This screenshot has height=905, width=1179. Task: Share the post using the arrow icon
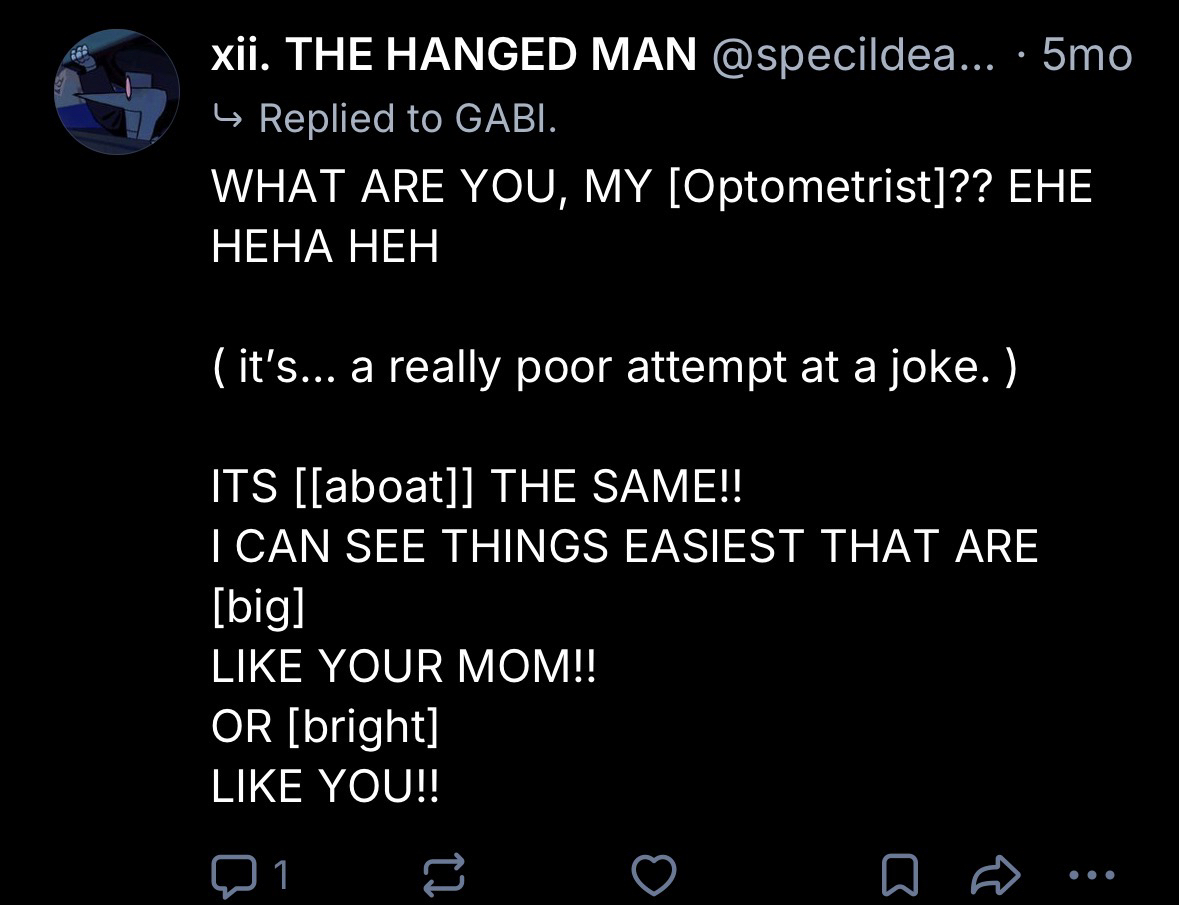tap(995, 876)
